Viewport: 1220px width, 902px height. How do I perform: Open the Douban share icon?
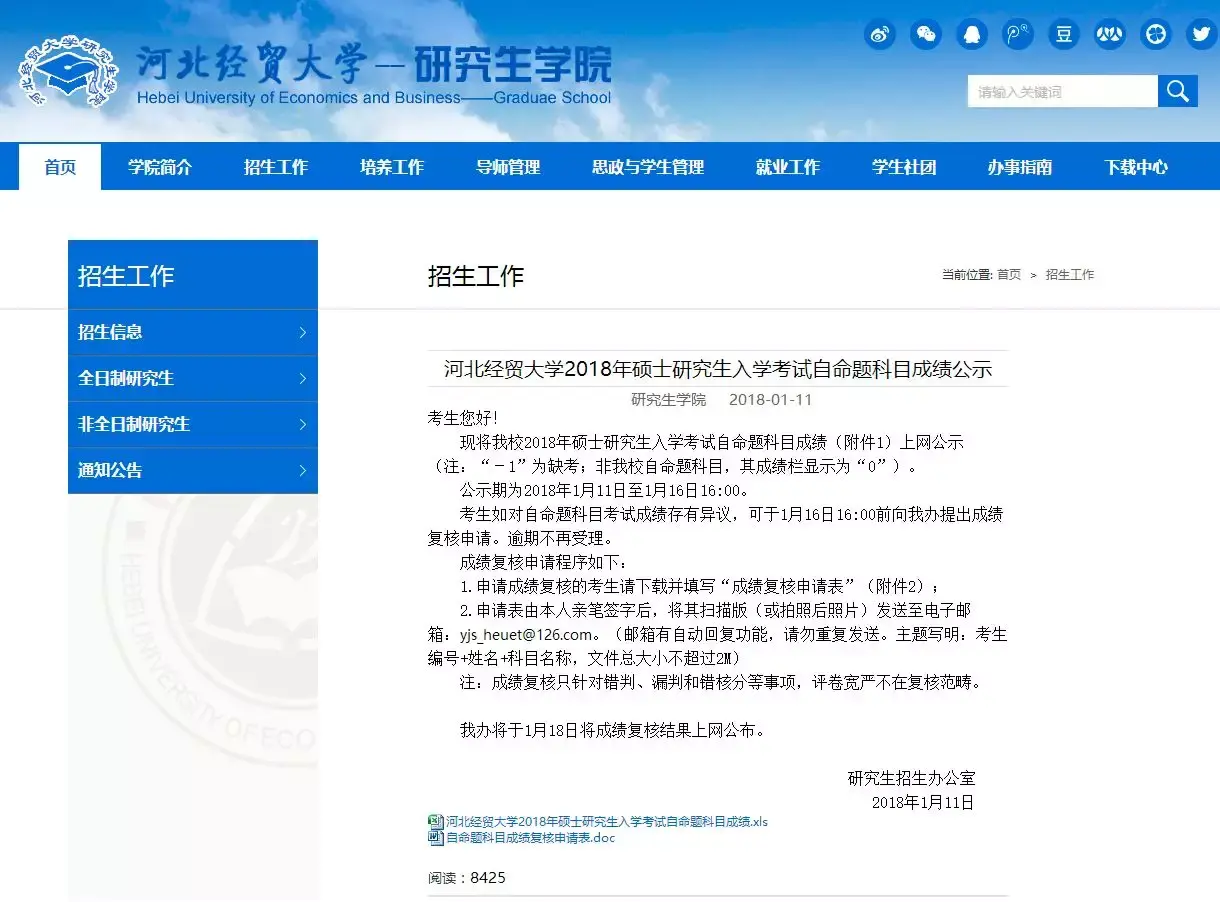tap(1063, 34)
